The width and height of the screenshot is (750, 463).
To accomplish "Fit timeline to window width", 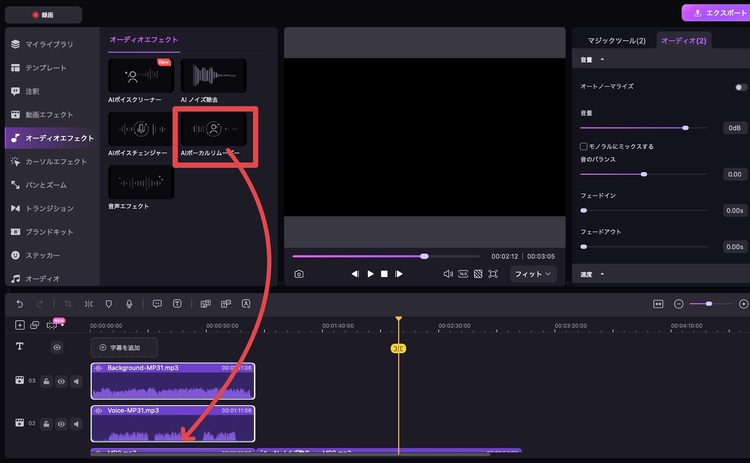I will (658, 304).
